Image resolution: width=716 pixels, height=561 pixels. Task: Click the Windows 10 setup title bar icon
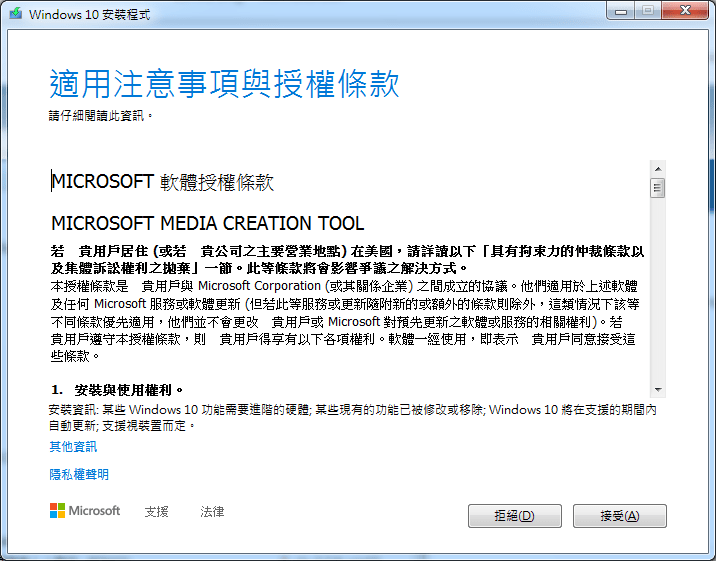[16, 13]
